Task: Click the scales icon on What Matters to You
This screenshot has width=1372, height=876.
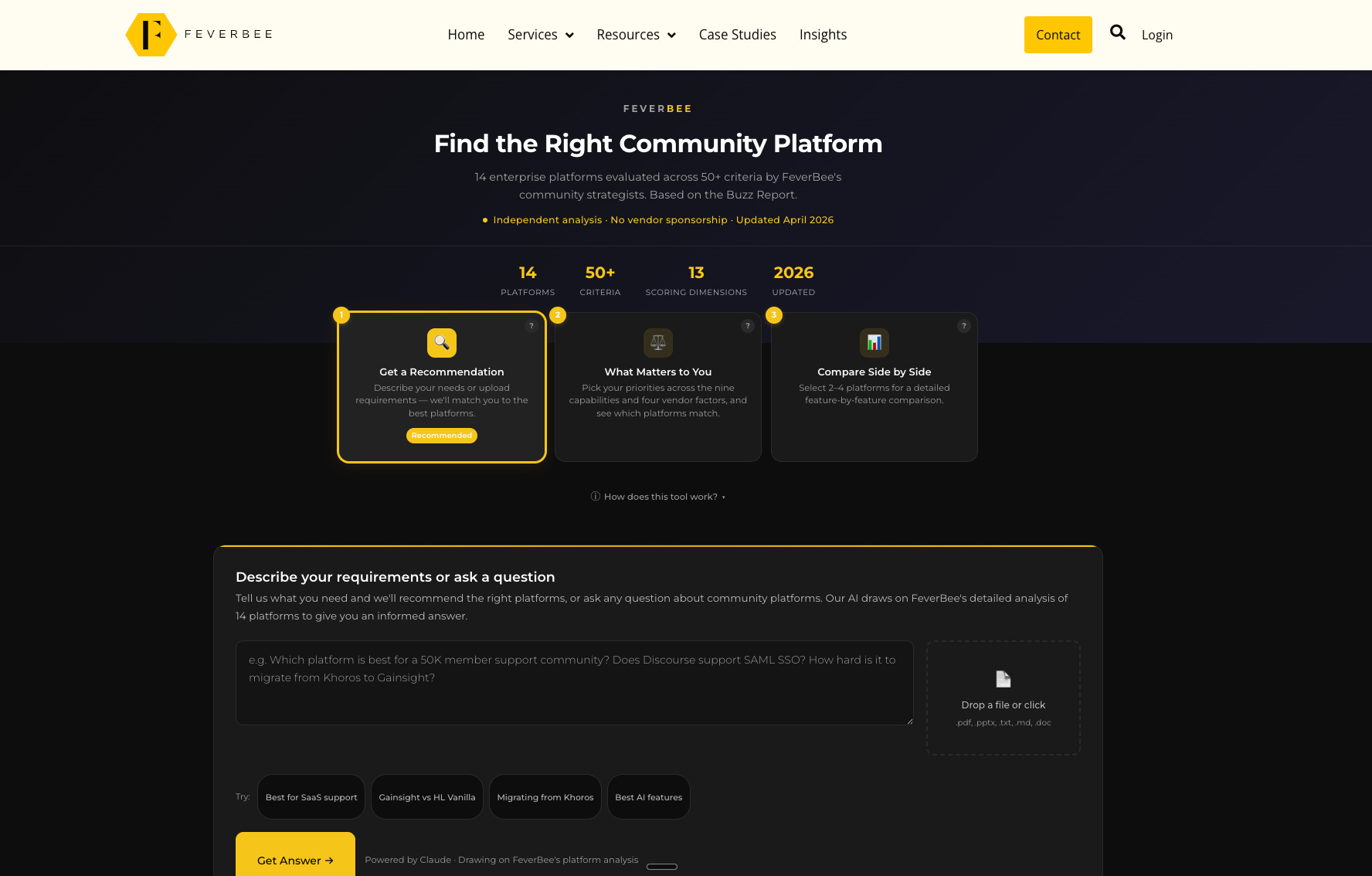Action: click(x=658, y=343)
